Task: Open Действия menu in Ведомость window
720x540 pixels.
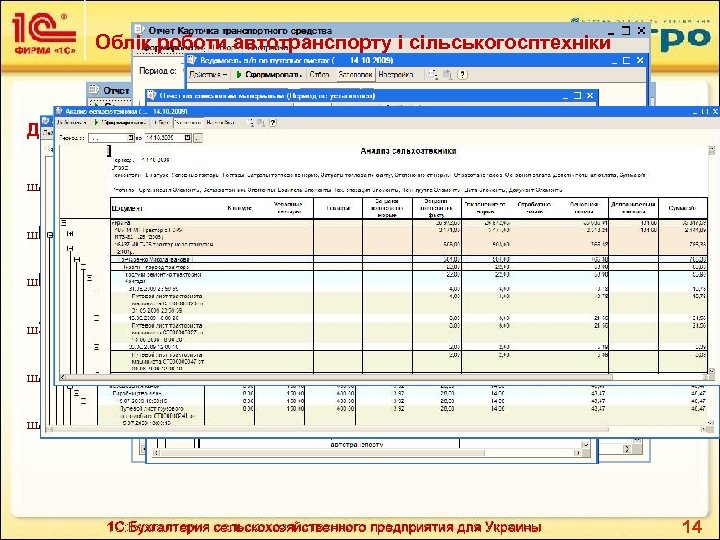Action: tap(209, 74)
